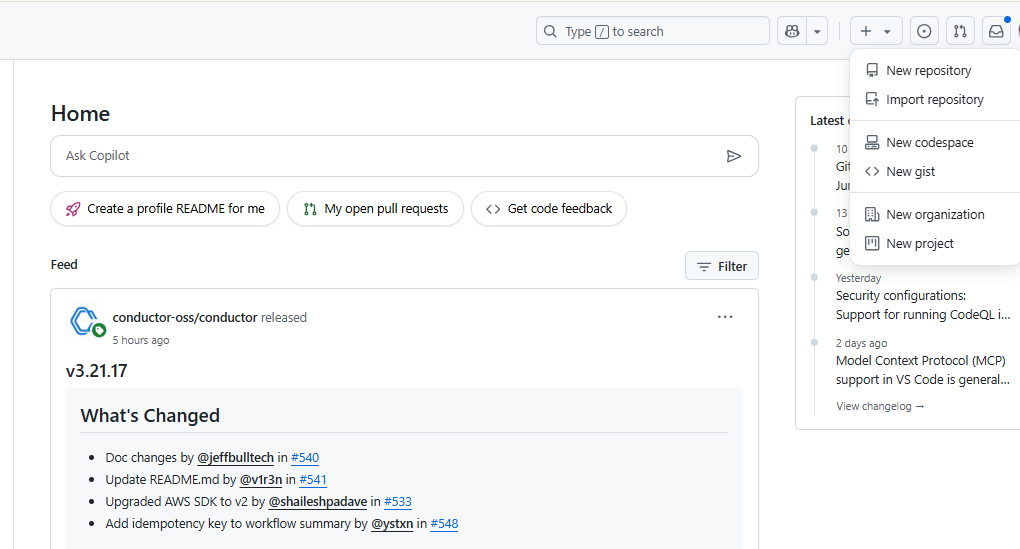Select New codespace from the menu

[x=929, y=143]
